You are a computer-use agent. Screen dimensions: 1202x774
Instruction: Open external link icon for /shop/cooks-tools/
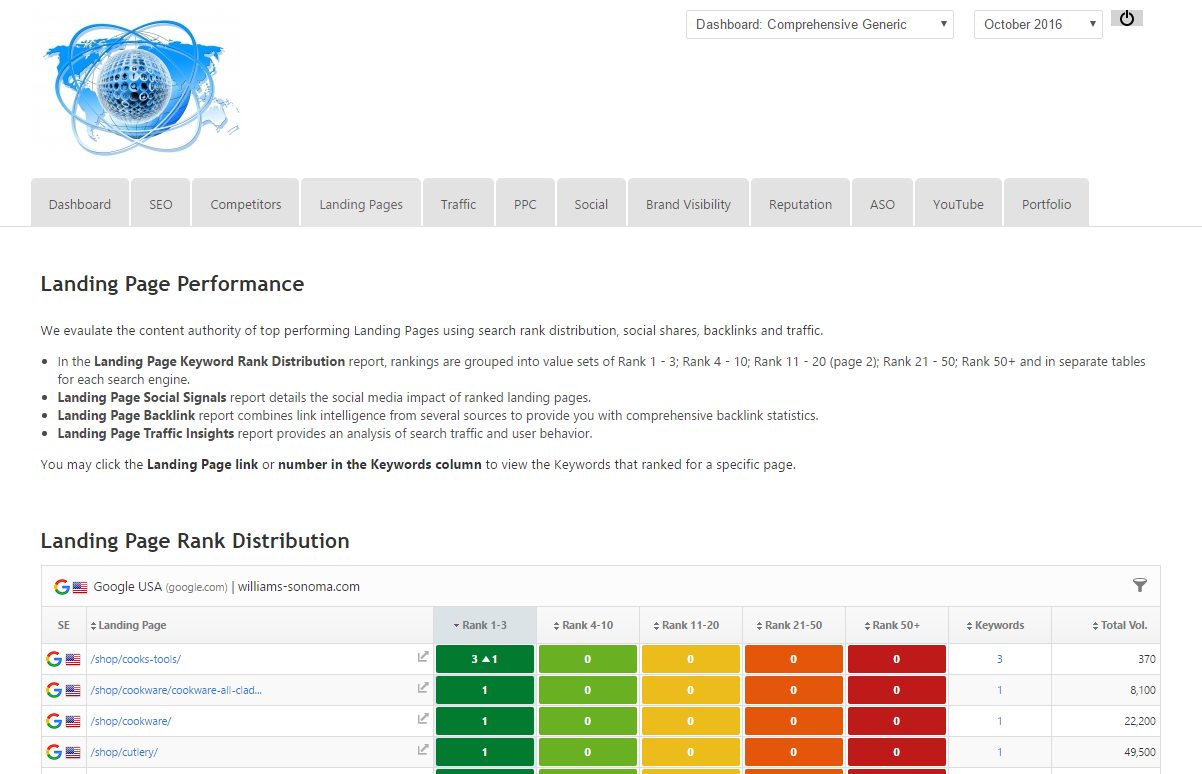click(x=423, y=658)
